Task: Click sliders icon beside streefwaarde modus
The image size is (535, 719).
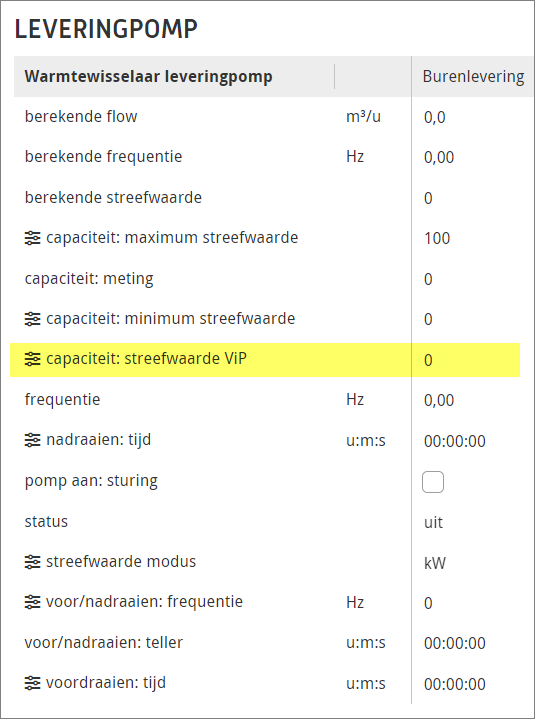Action: pyautogui.click(x=32, y=562)
